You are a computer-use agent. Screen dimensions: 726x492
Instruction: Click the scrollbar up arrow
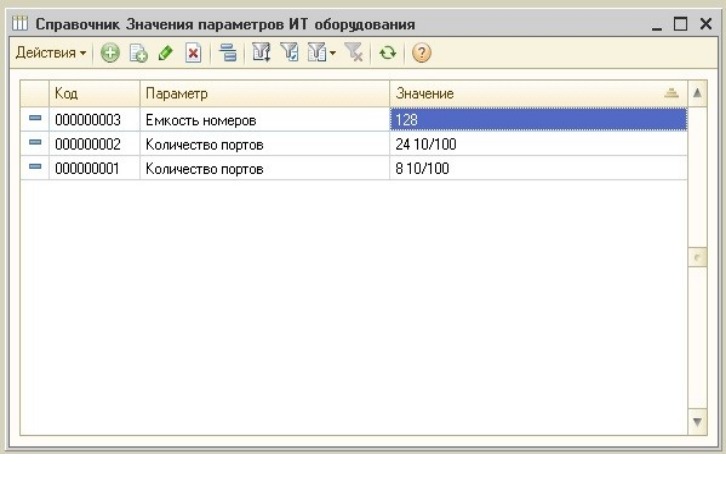tap(697, 93)
